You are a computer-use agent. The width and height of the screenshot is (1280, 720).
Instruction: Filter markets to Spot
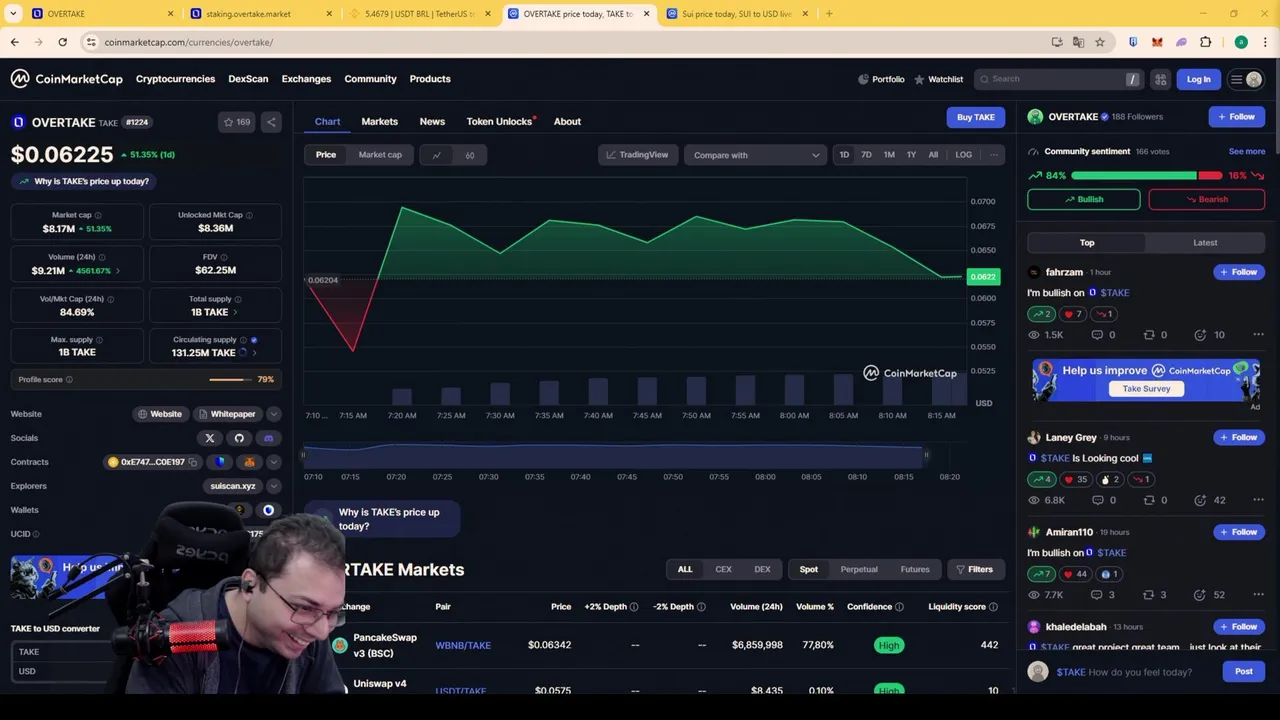[808, 570]
